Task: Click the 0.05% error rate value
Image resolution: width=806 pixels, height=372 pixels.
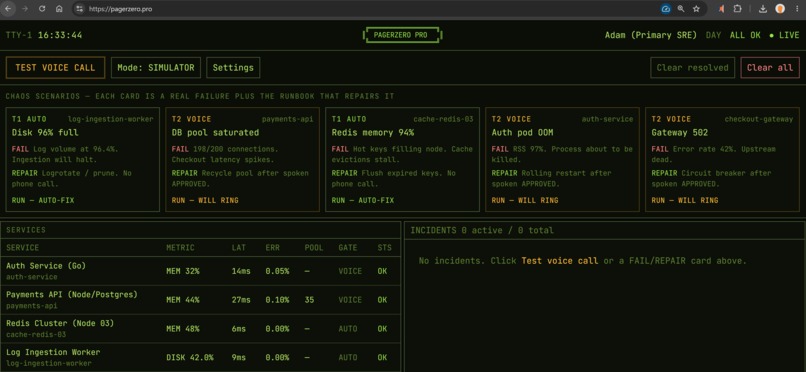Action: (x=278, y=271)
